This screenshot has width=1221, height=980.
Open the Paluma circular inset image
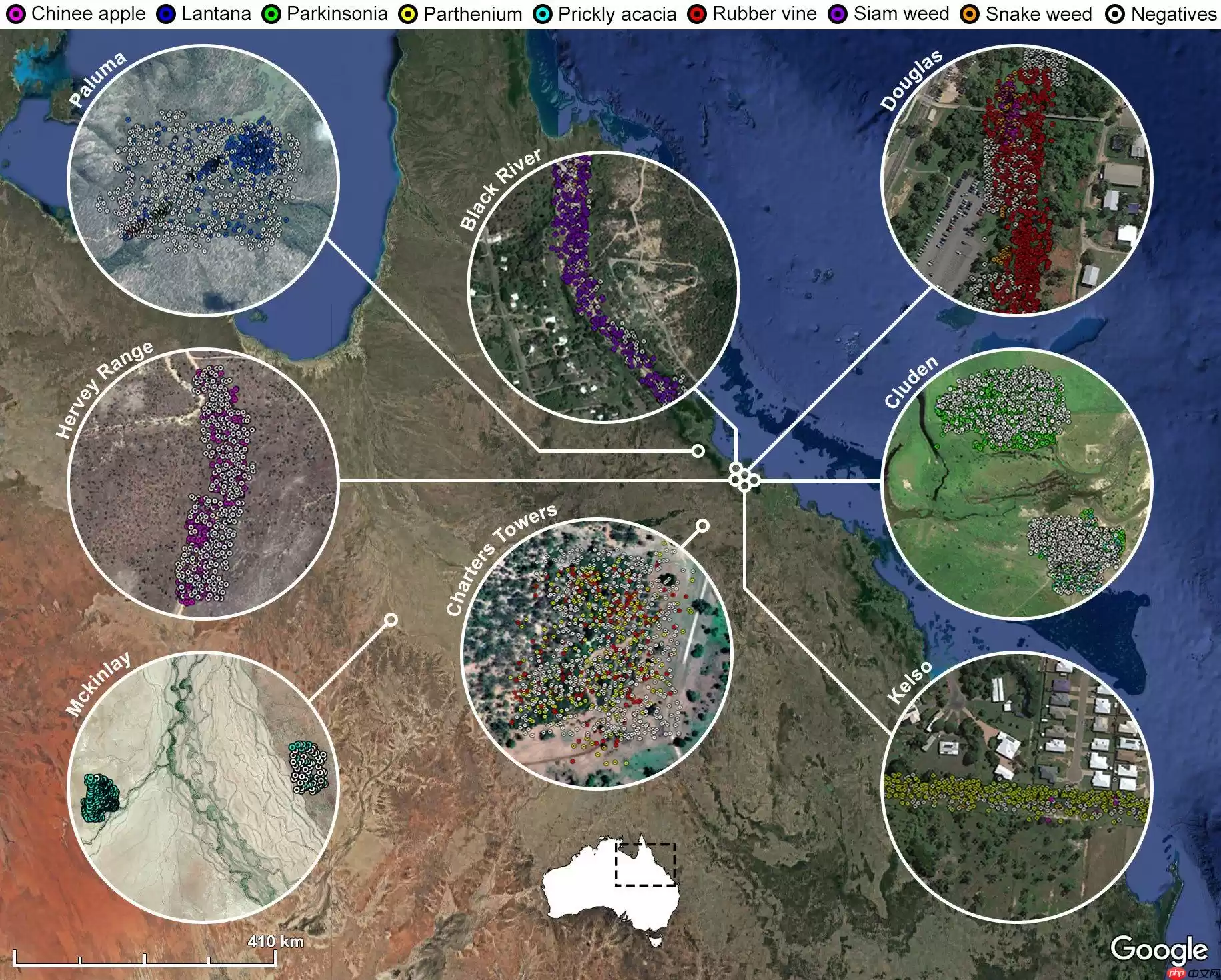pos(203,180)
